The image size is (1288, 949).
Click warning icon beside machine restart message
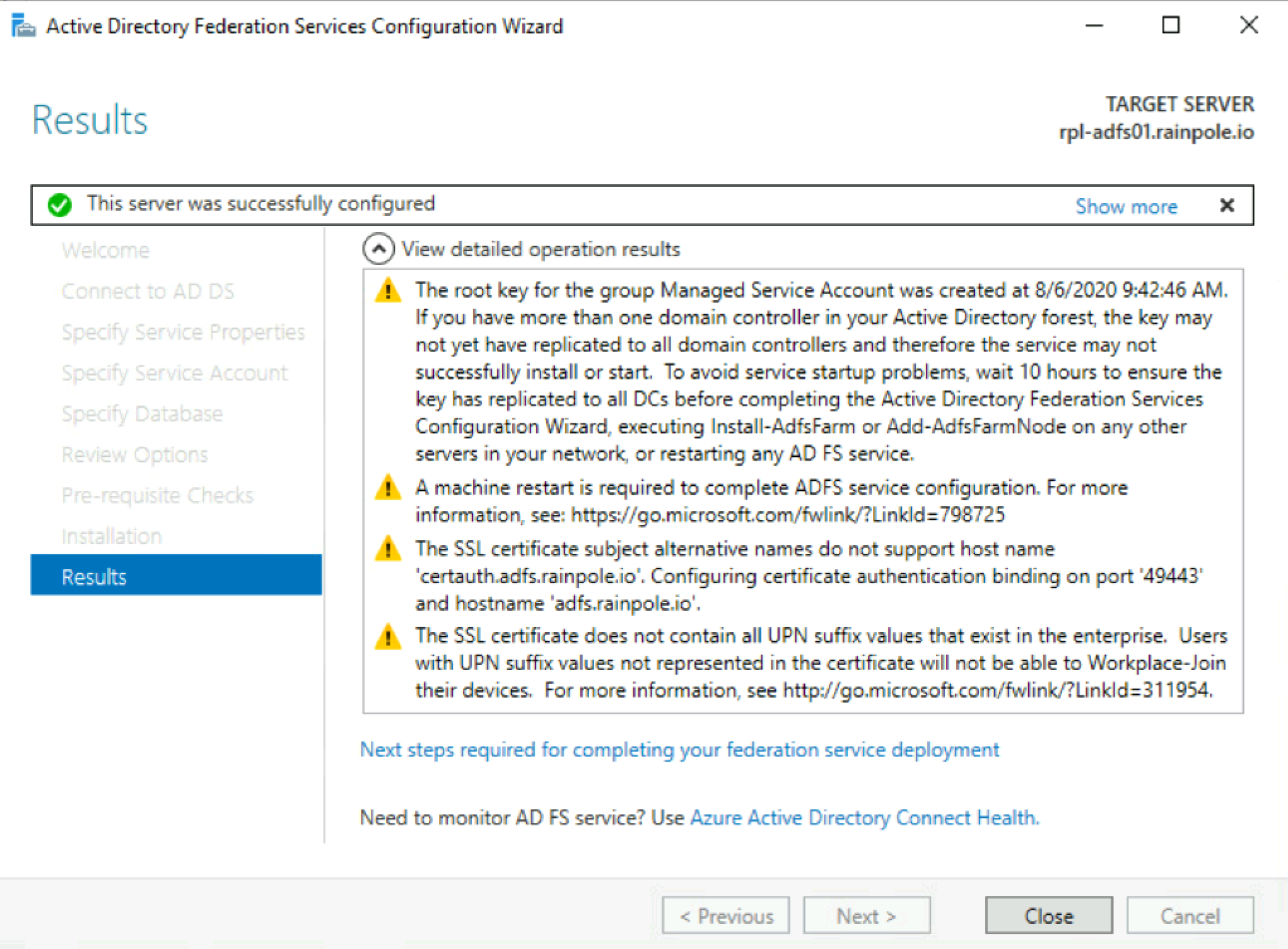pyautogui.click(x=387, y=488)
